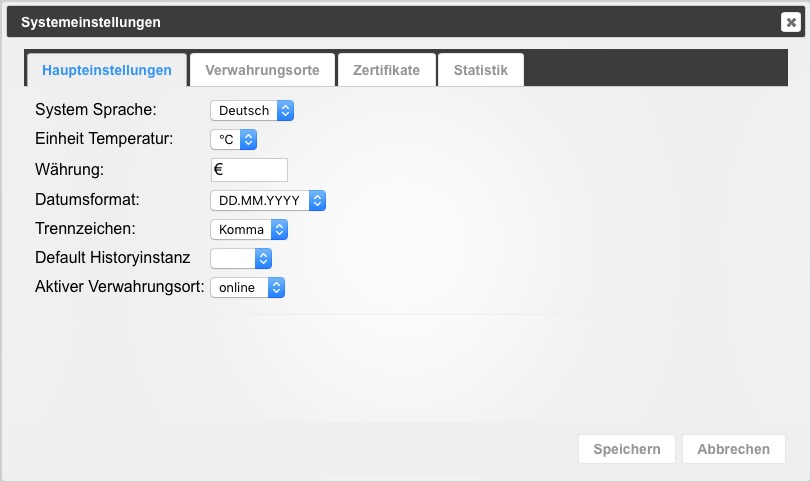The image size is (811, 482).
Task: Open the Datumsformat dropdown
Action: pyautogui.click(x=268, y=201)
